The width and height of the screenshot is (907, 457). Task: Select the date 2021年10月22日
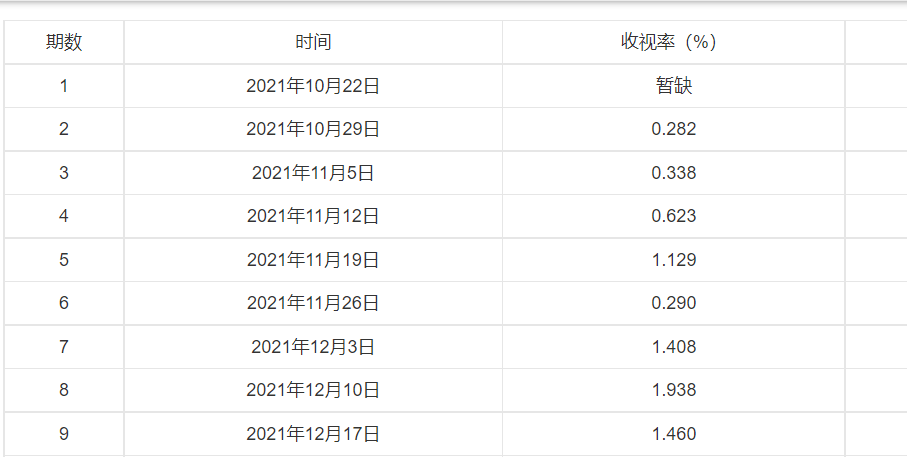tap(313, 86)
